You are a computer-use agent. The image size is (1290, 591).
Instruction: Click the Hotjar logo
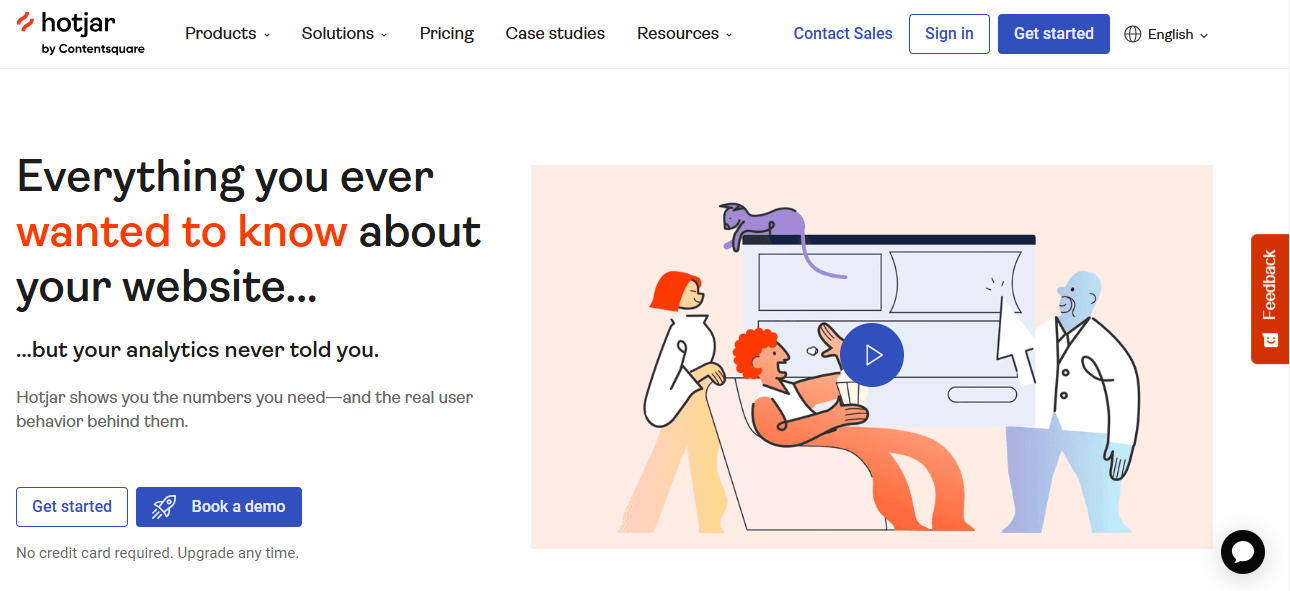click(x=81, y=33)
